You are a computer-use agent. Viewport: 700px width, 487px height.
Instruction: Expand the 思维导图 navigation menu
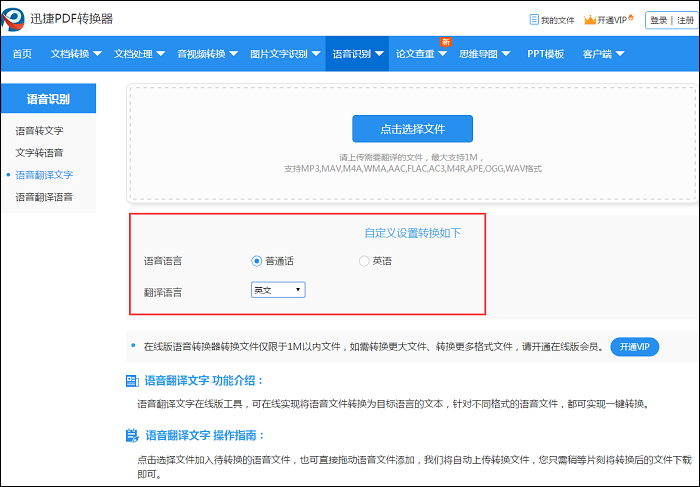pyautogui.click(x=484, y=54)
